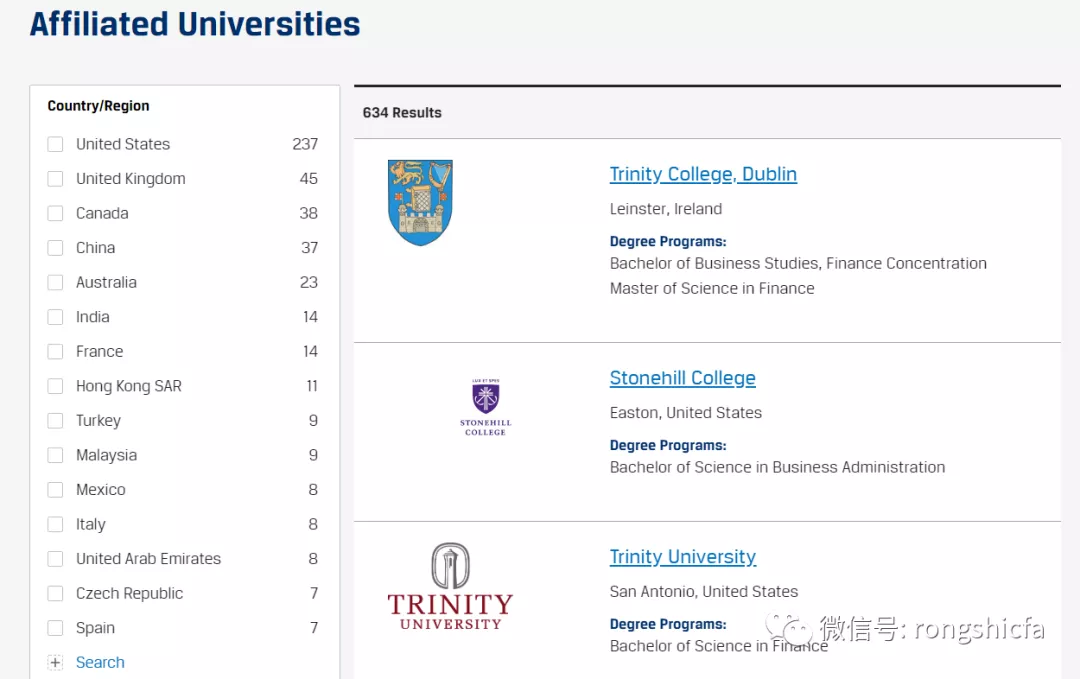Screen dimensions: 1080x679
Task: Click Easton, United States location text
Action: (686, 412)
